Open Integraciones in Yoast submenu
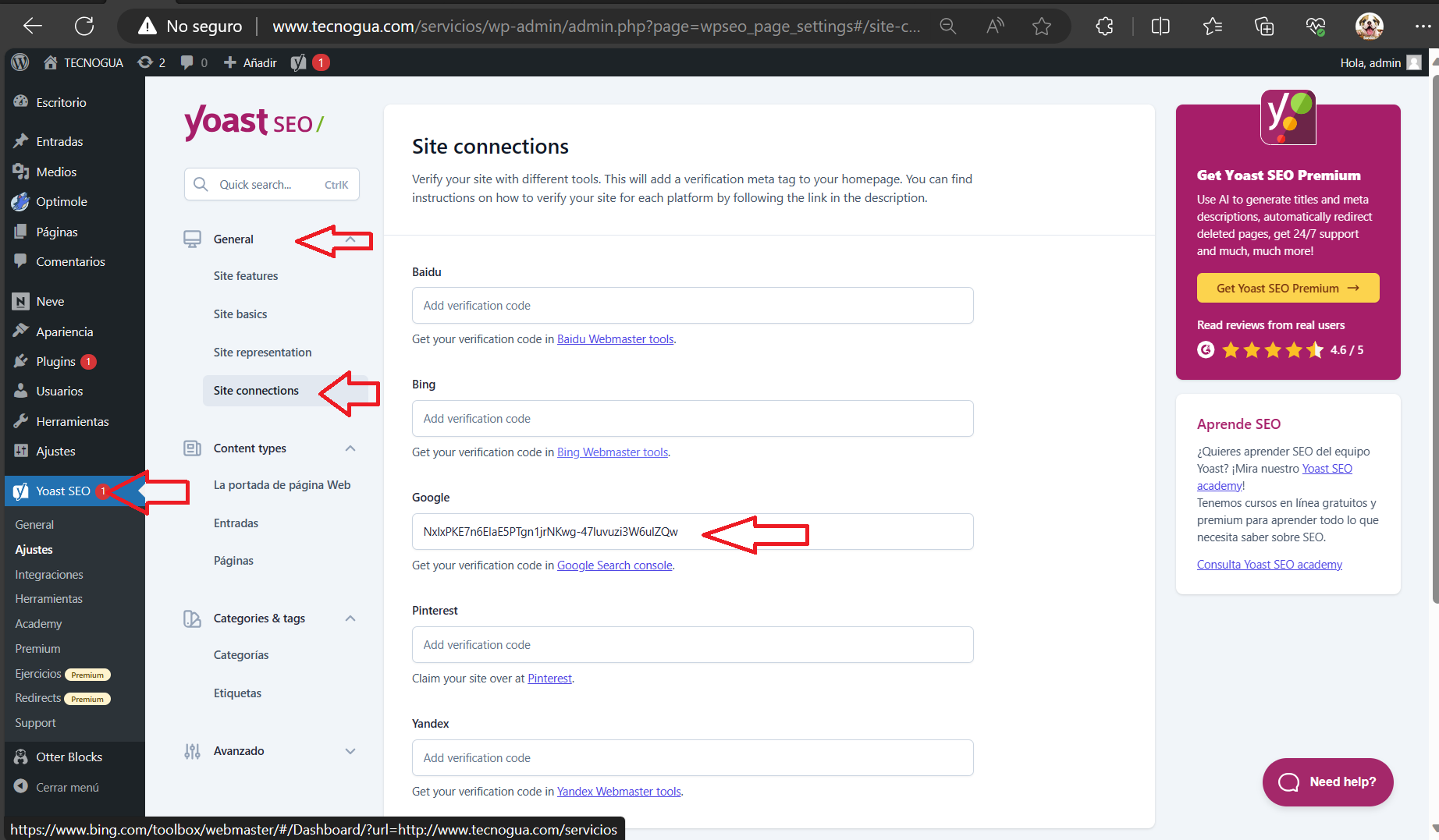The height and width of the screenshot is (840, 1439). click(49, 575)
